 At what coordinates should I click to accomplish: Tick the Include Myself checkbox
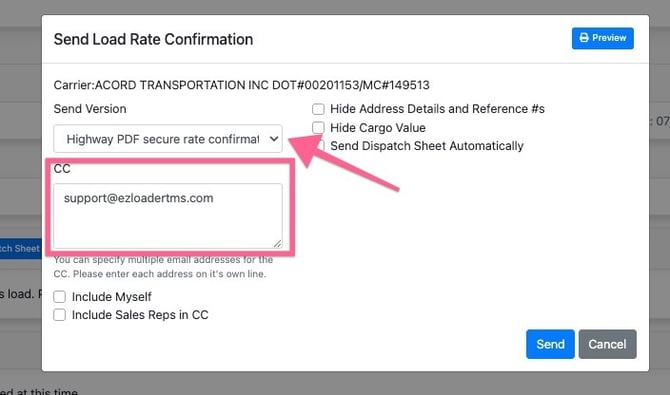click(x=59, y=297)
